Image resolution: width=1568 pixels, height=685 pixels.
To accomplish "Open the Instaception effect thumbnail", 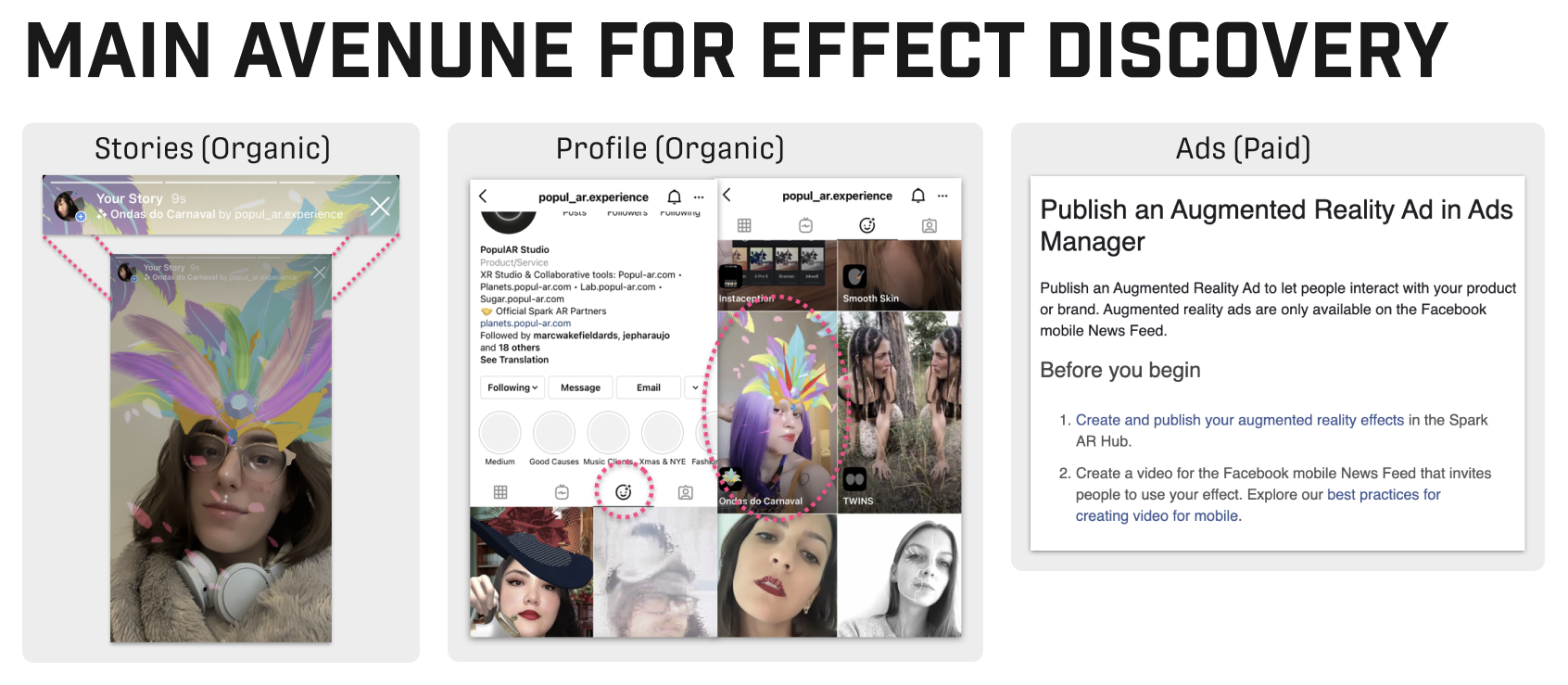I will click(778, 275).
